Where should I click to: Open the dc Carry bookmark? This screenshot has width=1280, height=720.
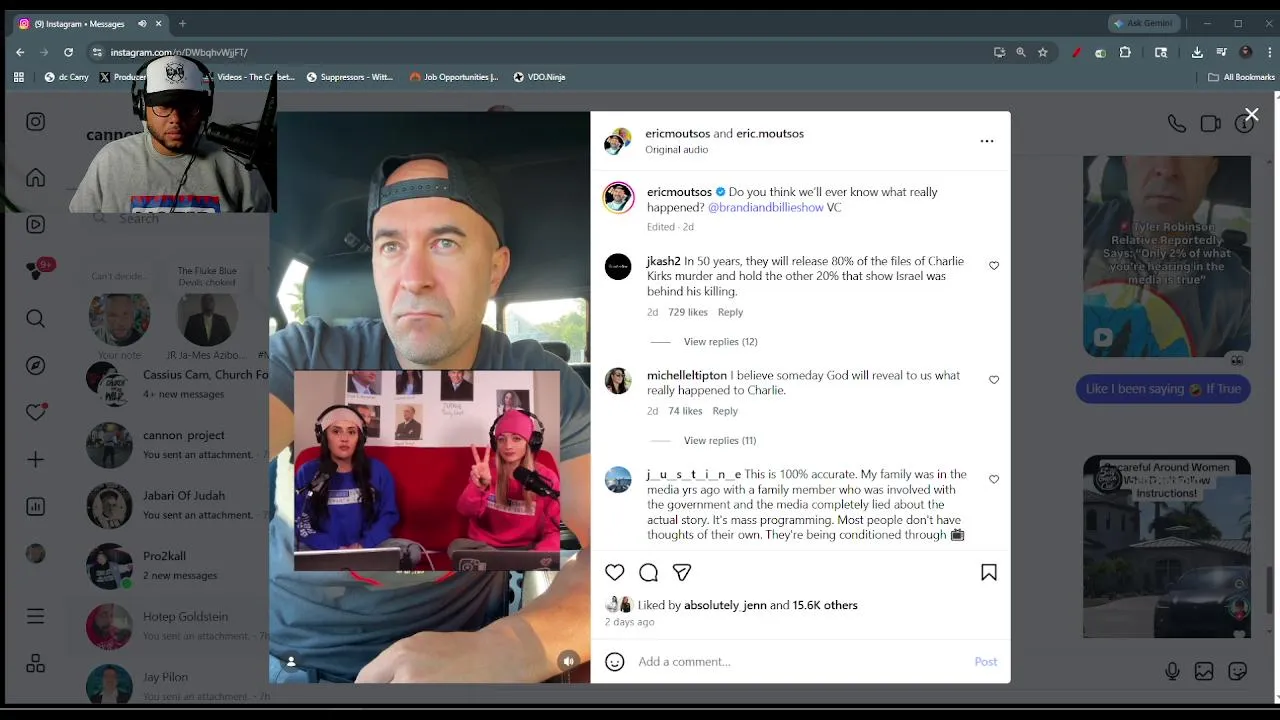(x=67, y=77)
